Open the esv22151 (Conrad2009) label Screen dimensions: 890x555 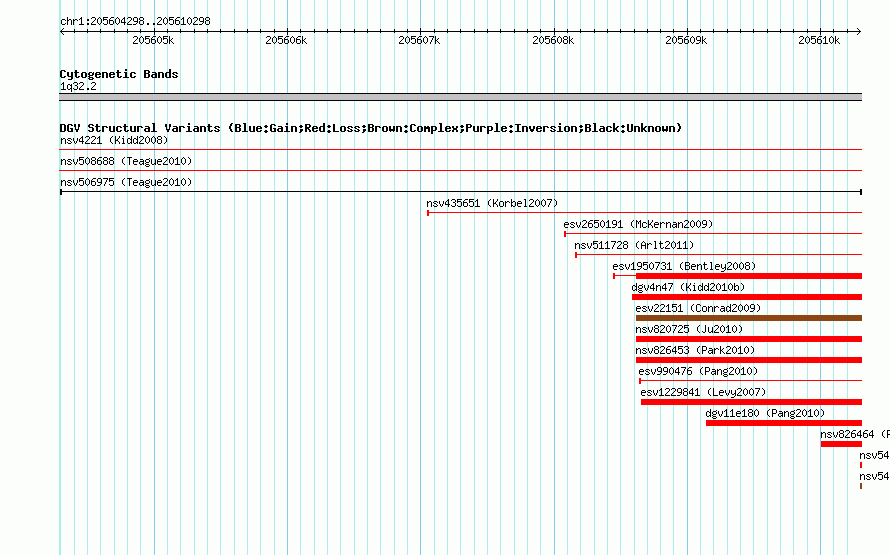click(x=698, y=308)
